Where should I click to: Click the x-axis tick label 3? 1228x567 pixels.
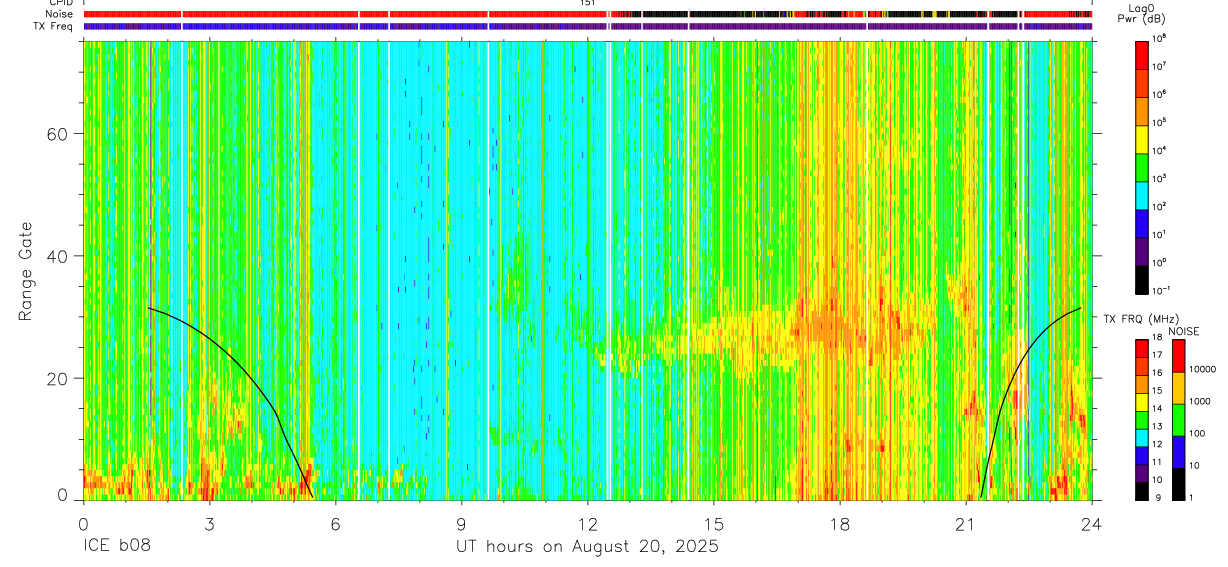pos(209,523)
